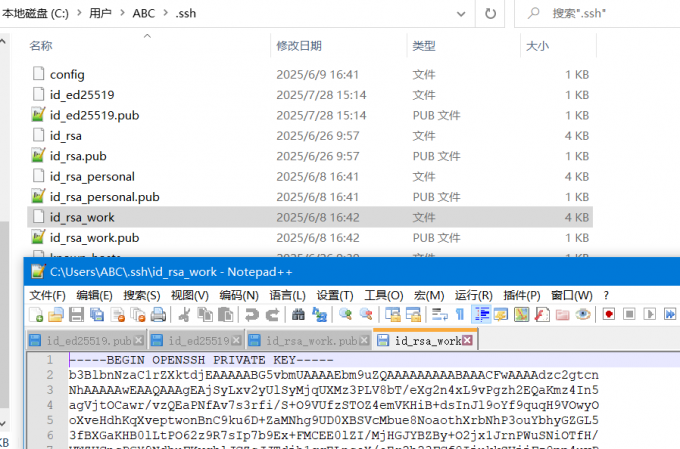Toggle the indent guide icon
Screen dimensions: 680x449
pyautogui.click(x=481, y=315)
